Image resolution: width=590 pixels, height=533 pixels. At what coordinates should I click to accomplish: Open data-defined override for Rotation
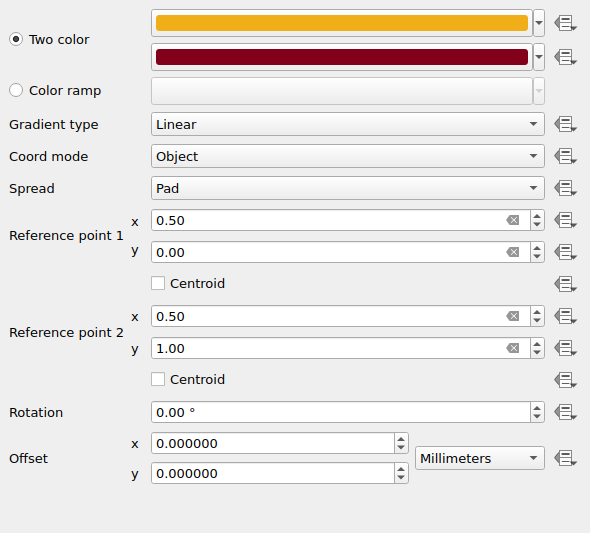click(x=565, y=412)
